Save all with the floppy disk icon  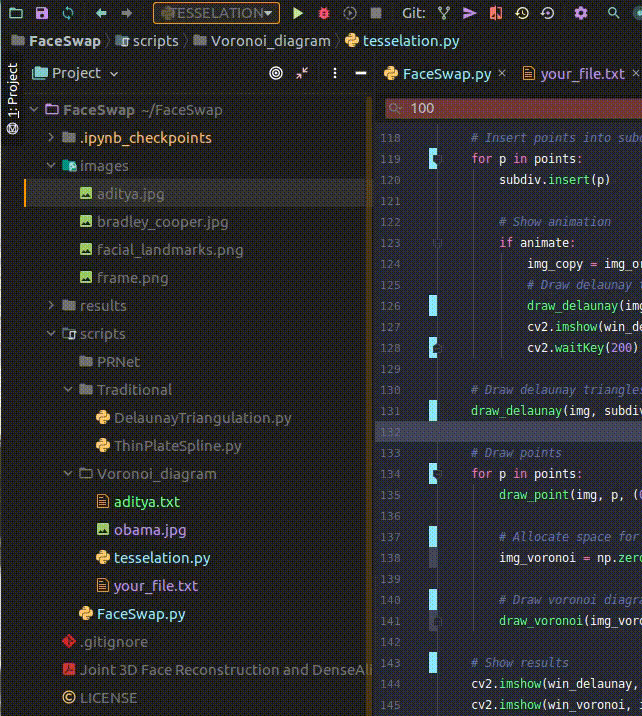tap(42, 13)
